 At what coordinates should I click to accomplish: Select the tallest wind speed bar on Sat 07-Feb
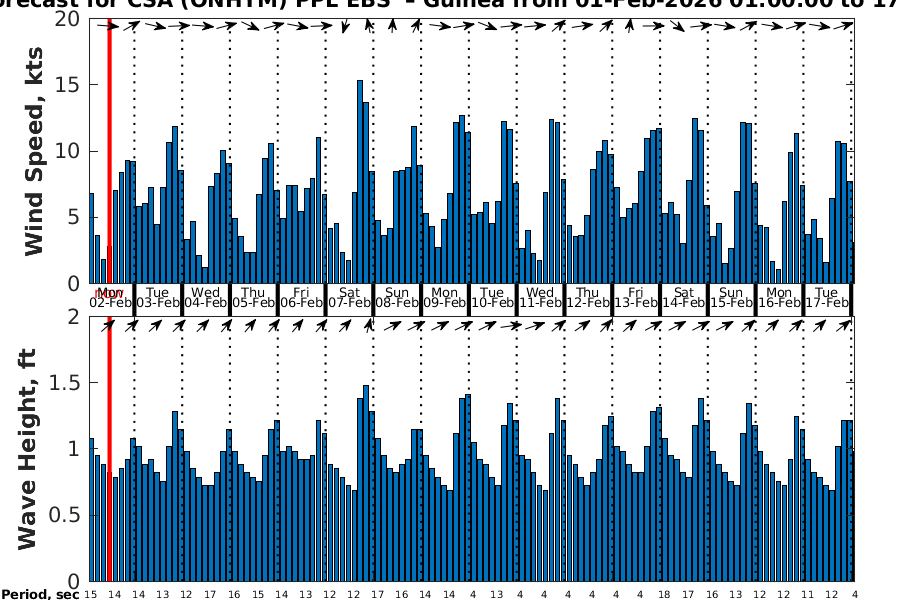(x=360, y=182)
